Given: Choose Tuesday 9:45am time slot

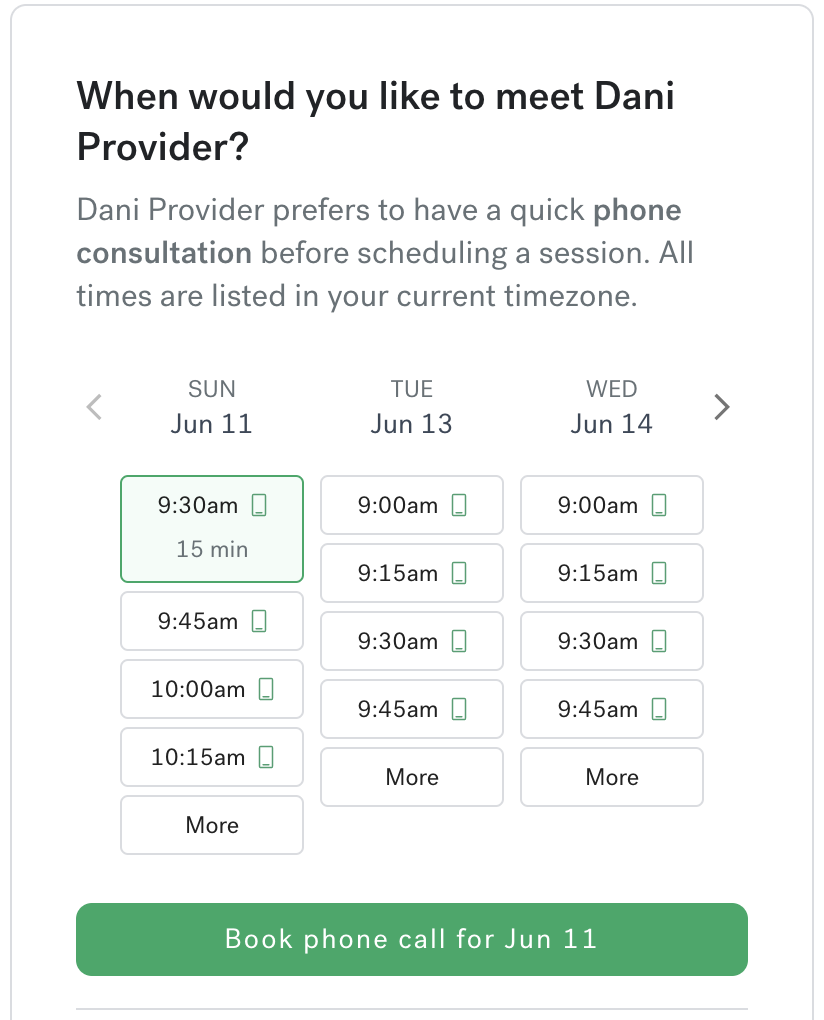Looking at the screenshot, I should (412, 709).
